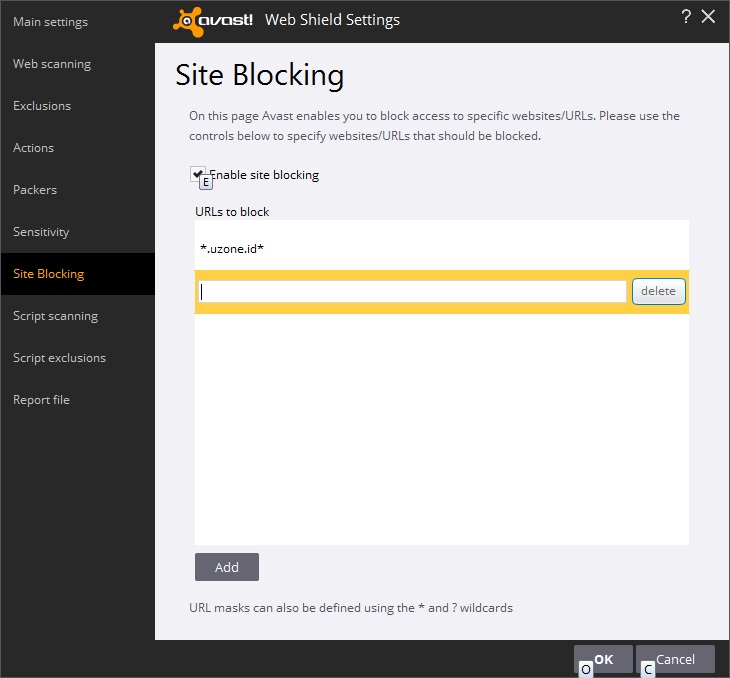Open Sensitivity settings
The height and width of the screenshot is (678, 730).
(41, 232)
